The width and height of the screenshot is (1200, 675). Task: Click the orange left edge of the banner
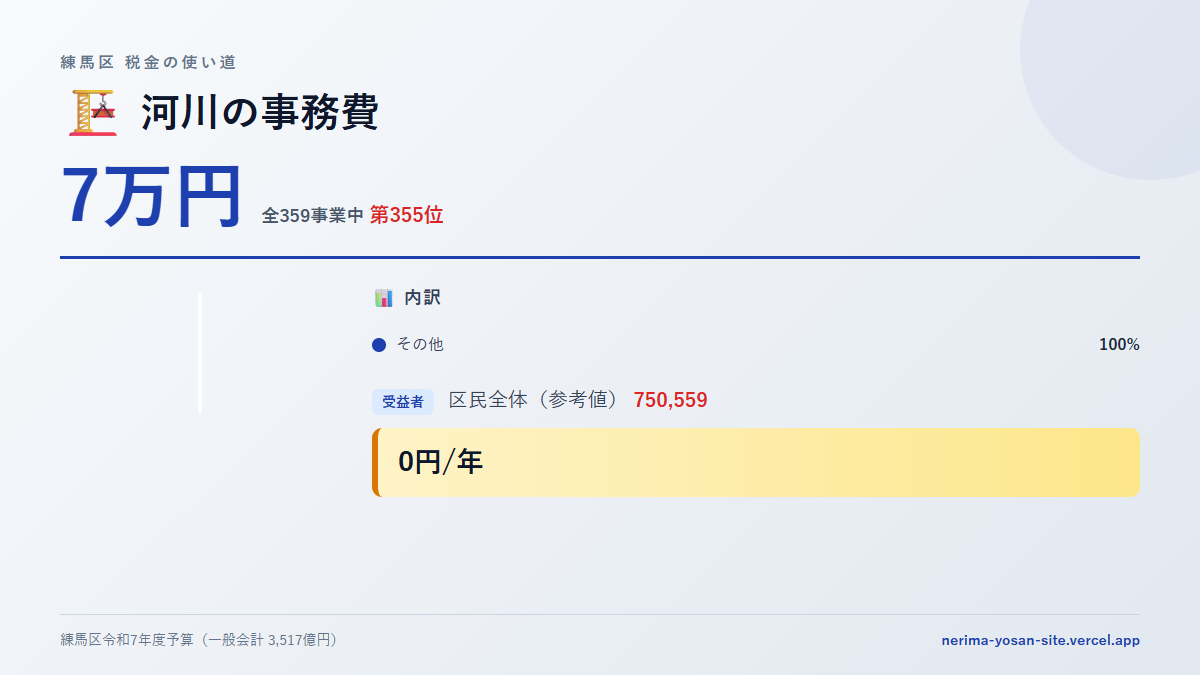375,462
